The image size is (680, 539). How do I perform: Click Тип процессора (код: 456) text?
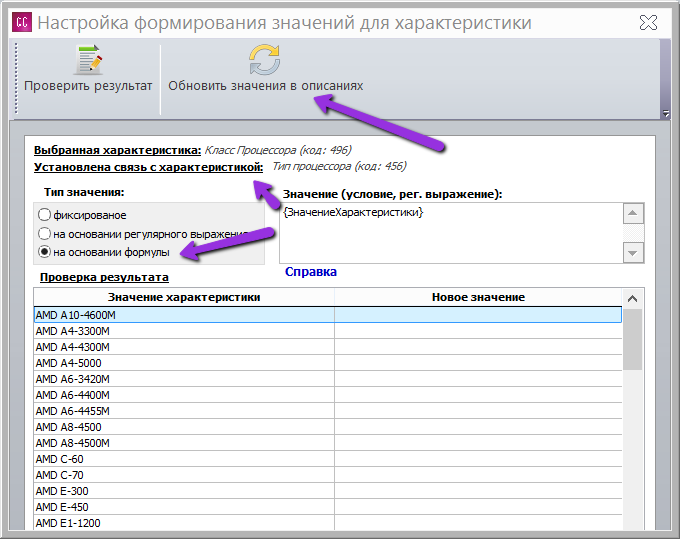point(339,166)
